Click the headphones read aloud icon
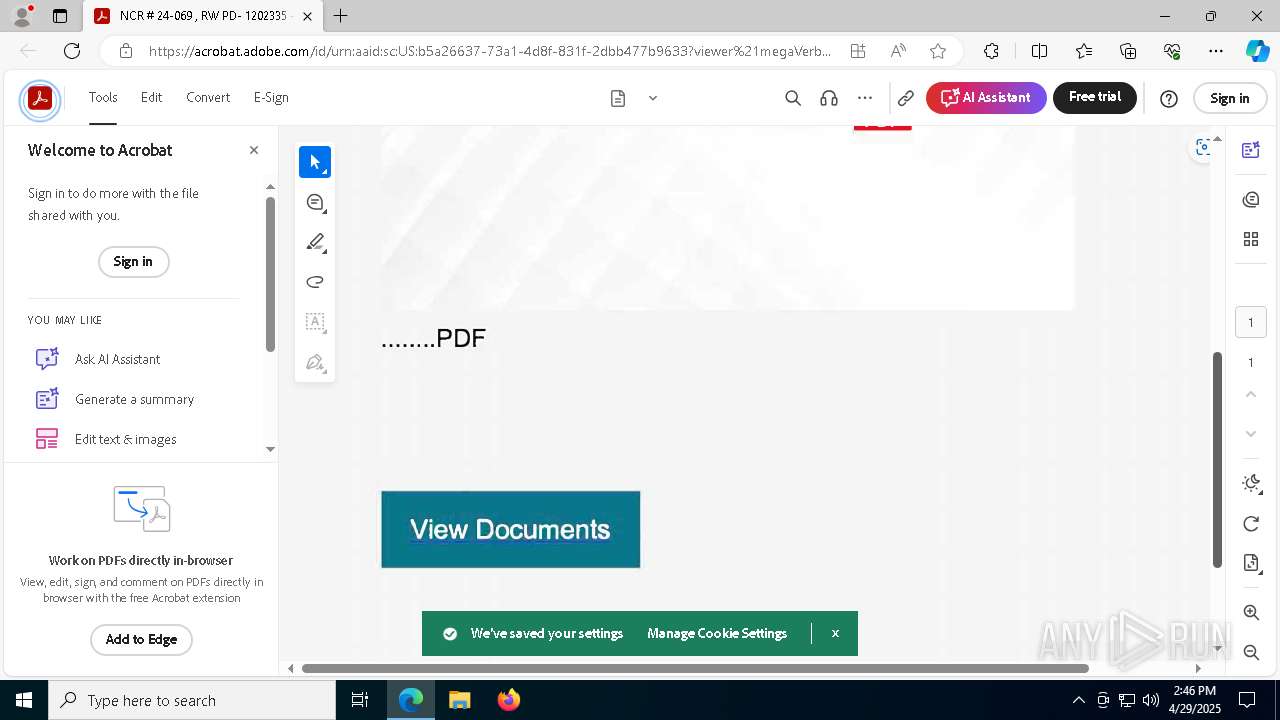Image resolution: width=1280 pixels, height=720 pixels. 829,98
